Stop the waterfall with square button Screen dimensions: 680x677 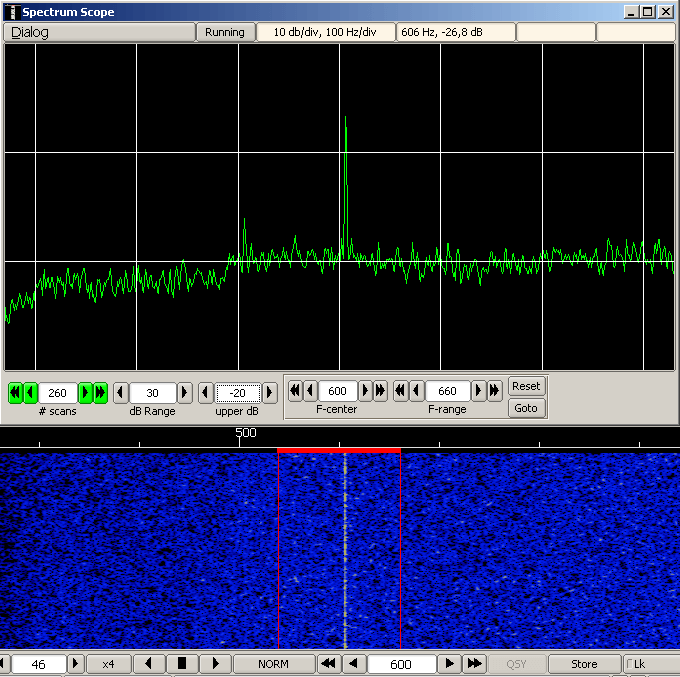click(x=182, y=664)
